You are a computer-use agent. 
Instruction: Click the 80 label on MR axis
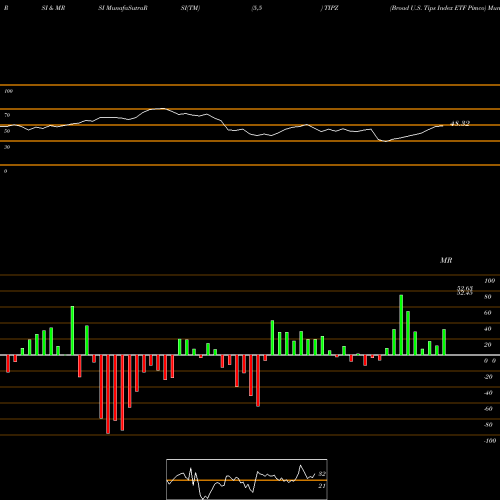488,297
